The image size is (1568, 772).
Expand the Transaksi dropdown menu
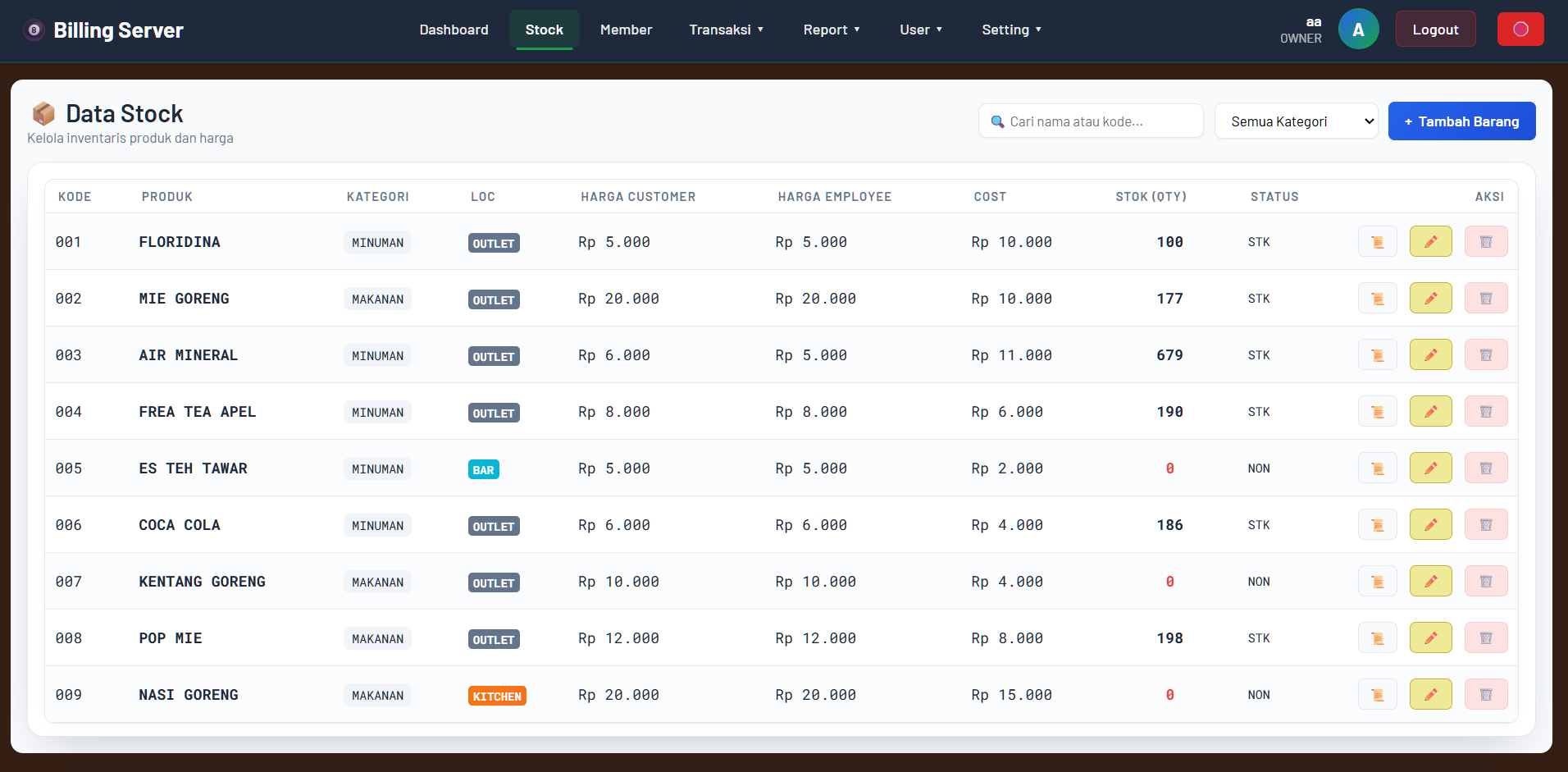726,30
